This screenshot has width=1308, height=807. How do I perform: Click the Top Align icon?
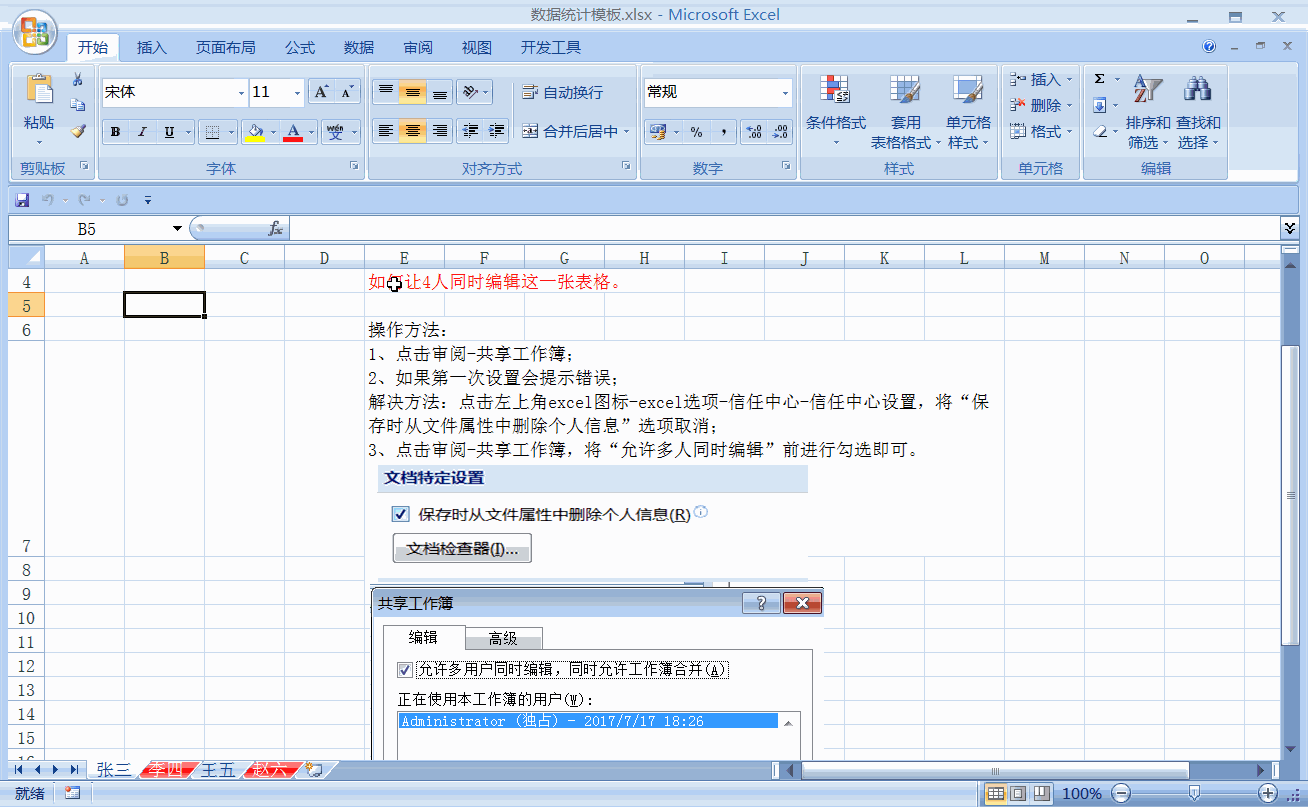click(385, 92)
